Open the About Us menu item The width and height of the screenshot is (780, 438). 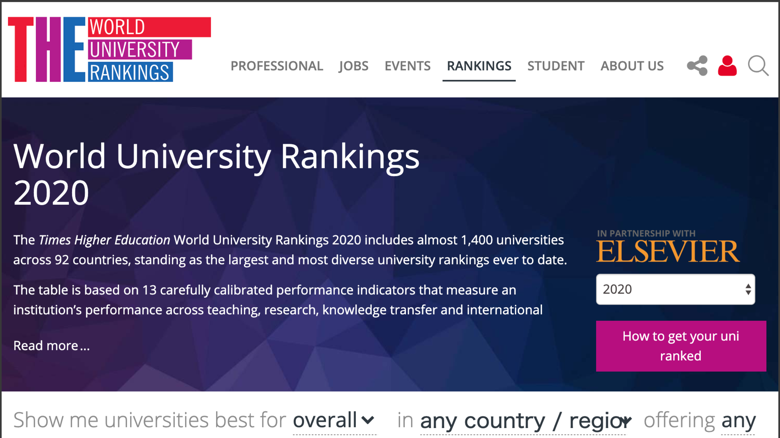click(x=632, y=66)
